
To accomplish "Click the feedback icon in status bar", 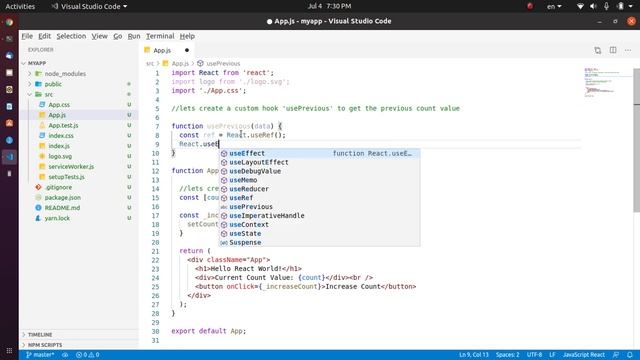I will click(x=616, y=355).
